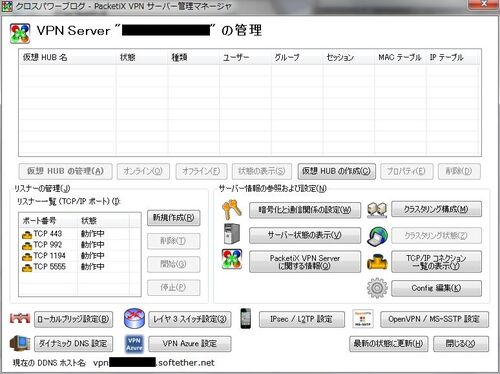Click the yellow pipe icon beside TCP/IP connections

(377, 261)
